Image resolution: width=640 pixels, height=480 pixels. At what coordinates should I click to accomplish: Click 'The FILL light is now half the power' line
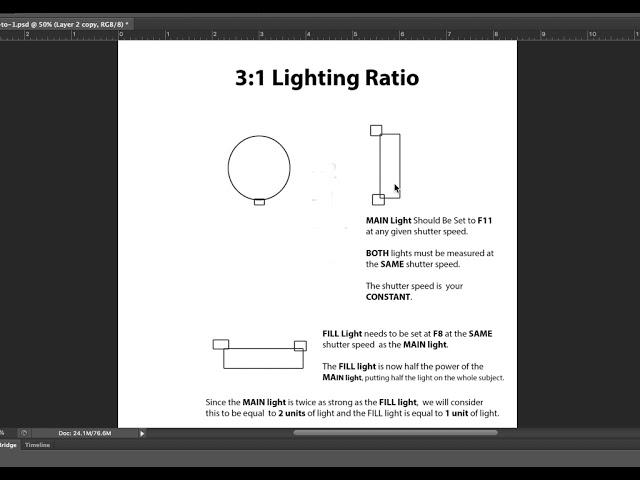point(403,366)
